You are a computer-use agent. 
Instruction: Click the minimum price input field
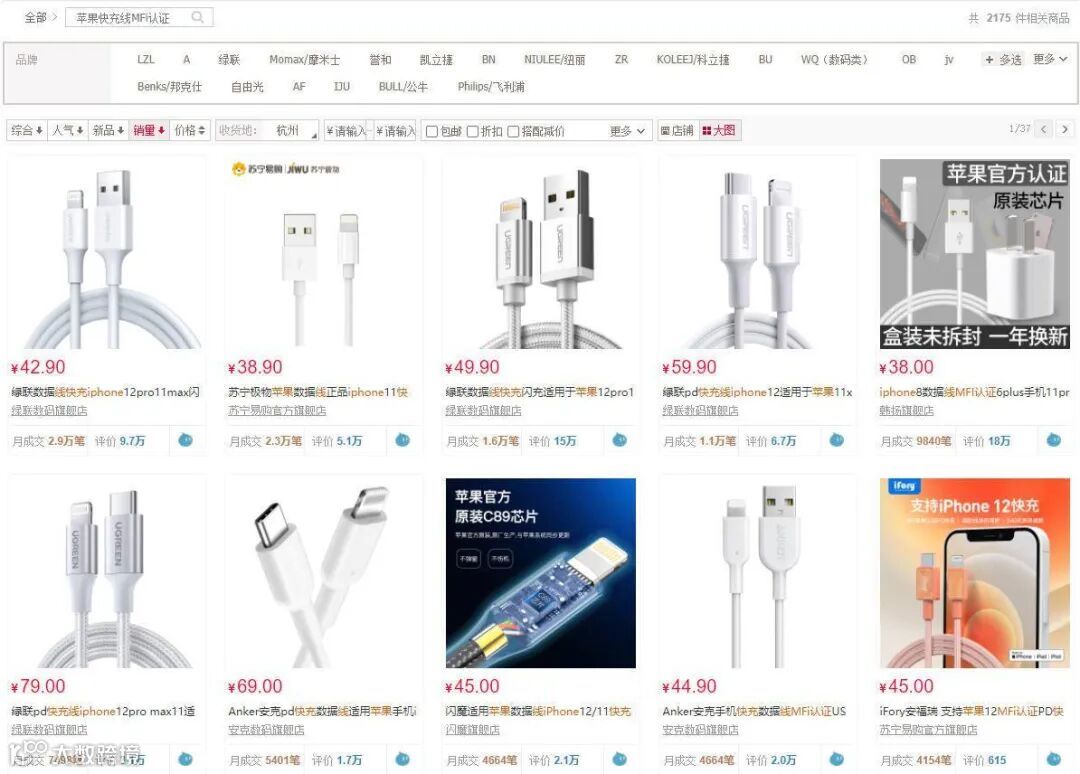point(347,131)
